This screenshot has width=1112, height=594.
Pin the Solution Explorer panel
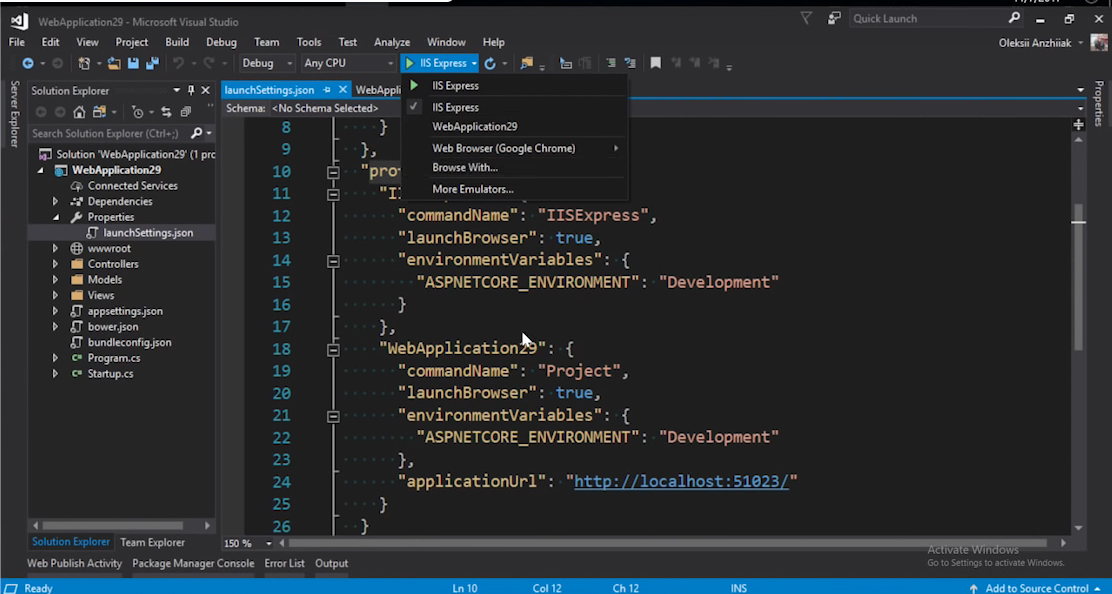coord(191,90)
